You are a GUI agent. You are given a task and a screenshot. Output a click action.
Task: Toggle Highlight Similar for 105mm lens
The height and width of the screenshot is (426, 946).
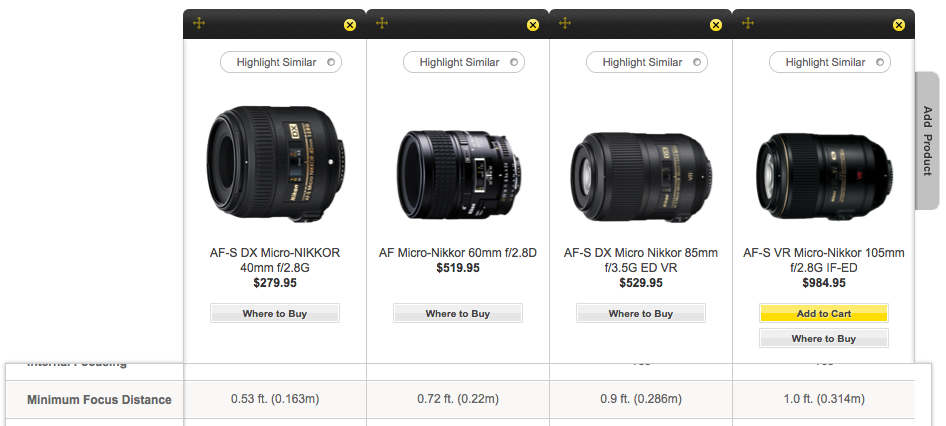click(830, 62)
